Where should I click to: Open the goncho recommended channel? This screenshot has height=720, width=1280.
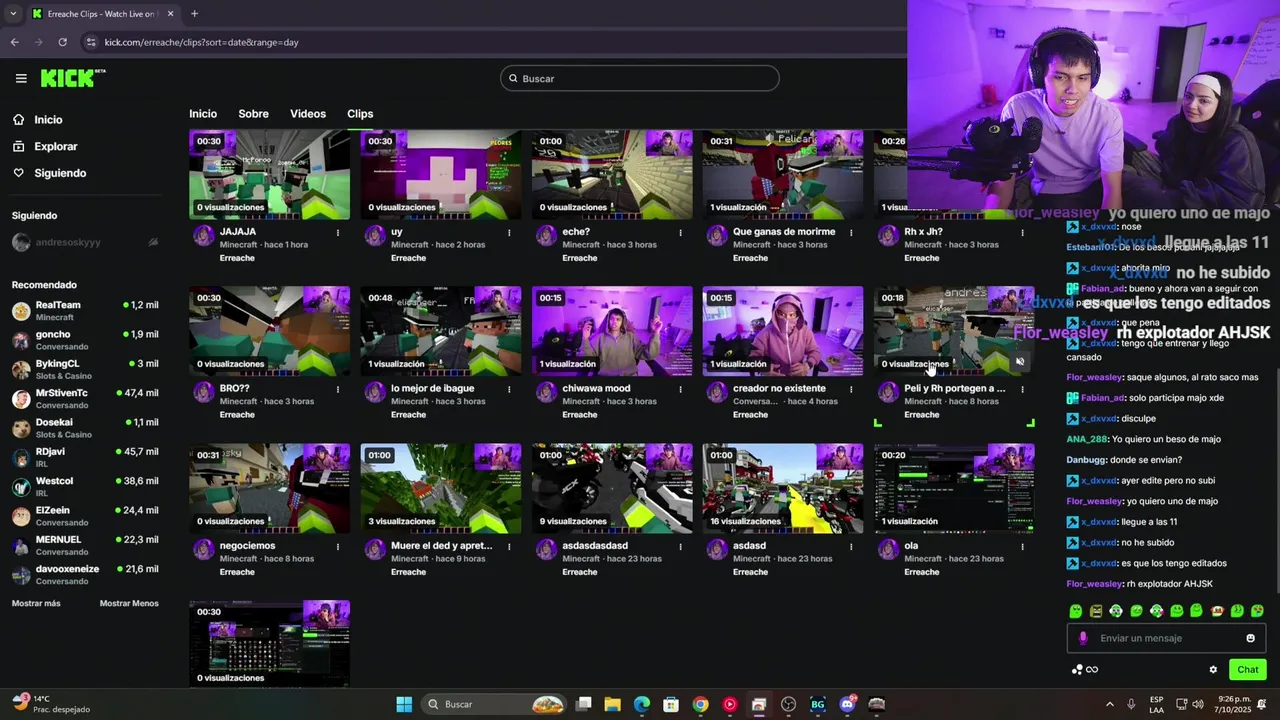point(84,340)
